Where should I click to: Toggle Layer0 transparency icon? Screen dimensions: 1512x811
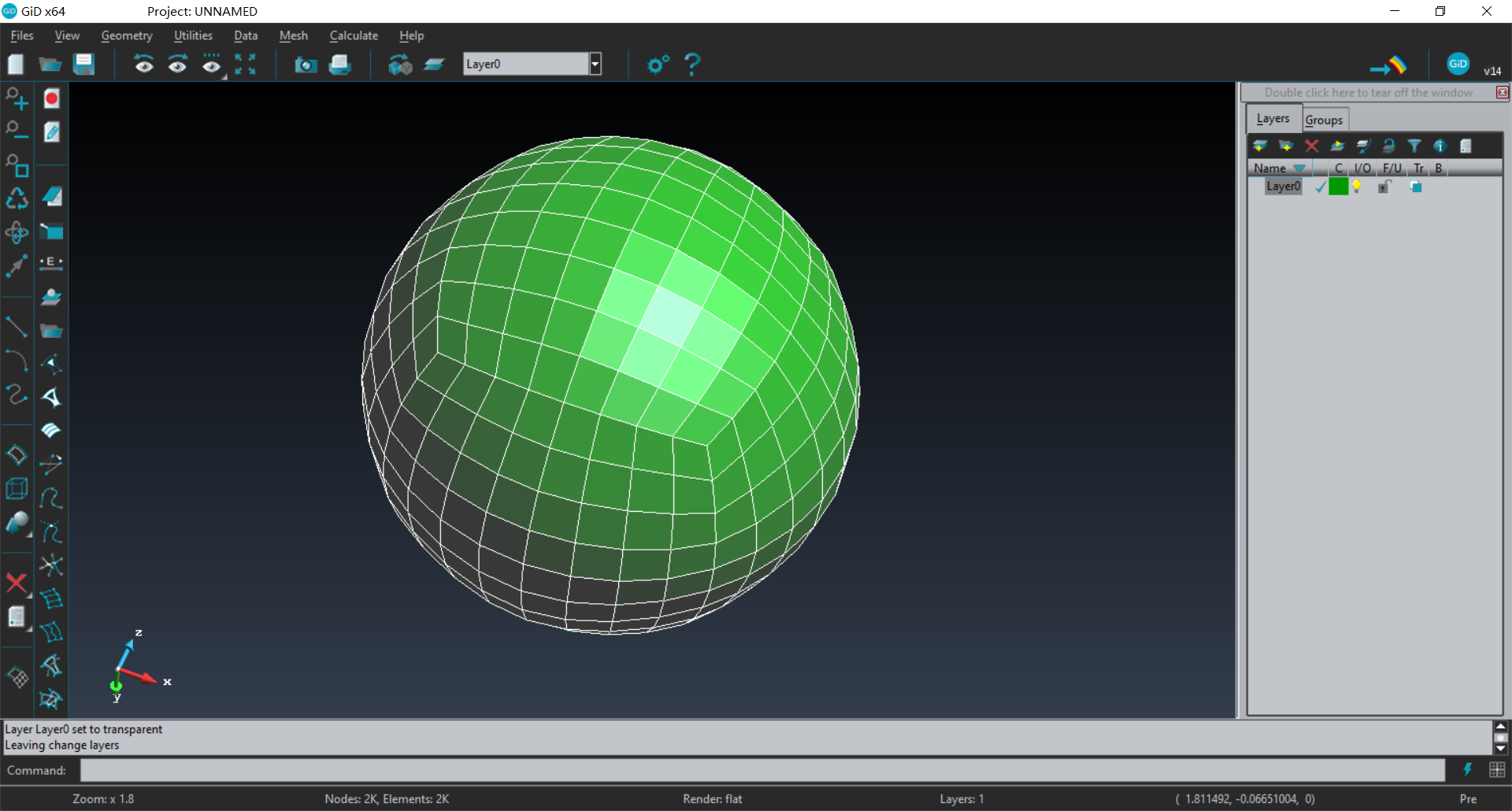pos(1416,187)
